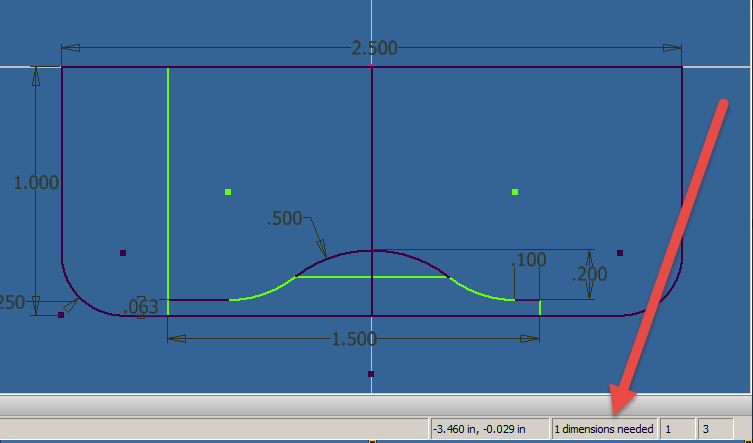
Task: Select the .200 vertical dimension
Action: 590,274
